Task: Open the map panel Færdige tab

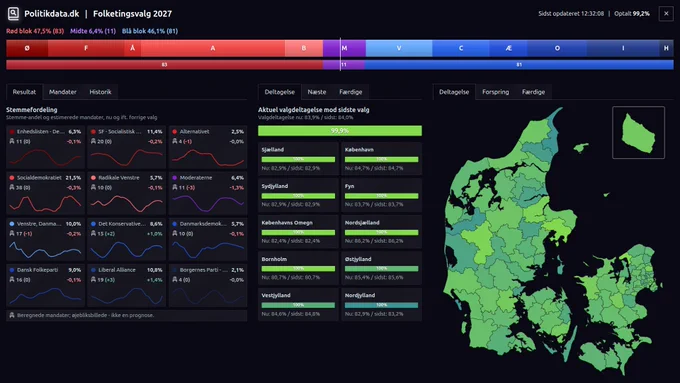Action: coord(533,92)
